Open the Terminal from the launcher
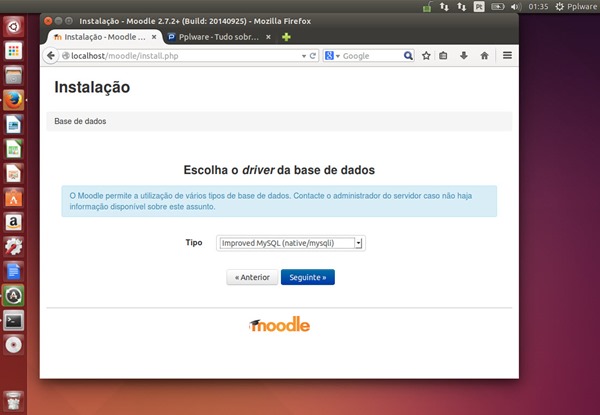600x415 pixels. pyautogui.click(x=13, y=321)
